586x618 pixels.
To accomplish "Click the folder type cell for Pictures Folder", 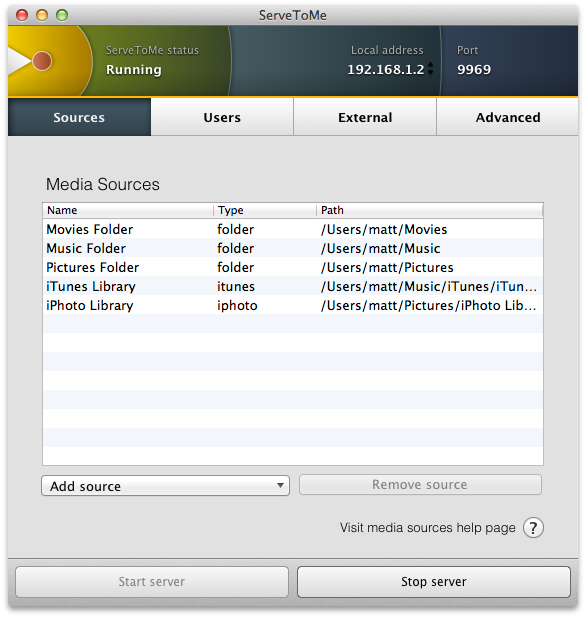I will (x=236, y=267).
